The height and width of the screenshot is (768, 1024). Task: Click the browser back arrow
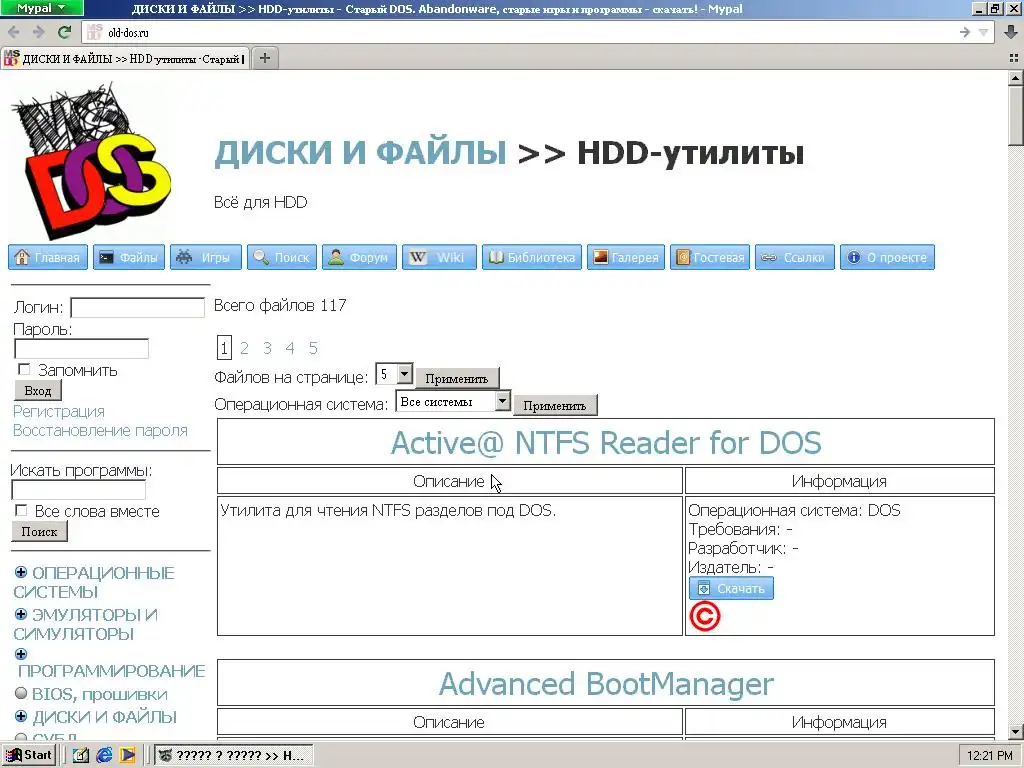[14, 32]
